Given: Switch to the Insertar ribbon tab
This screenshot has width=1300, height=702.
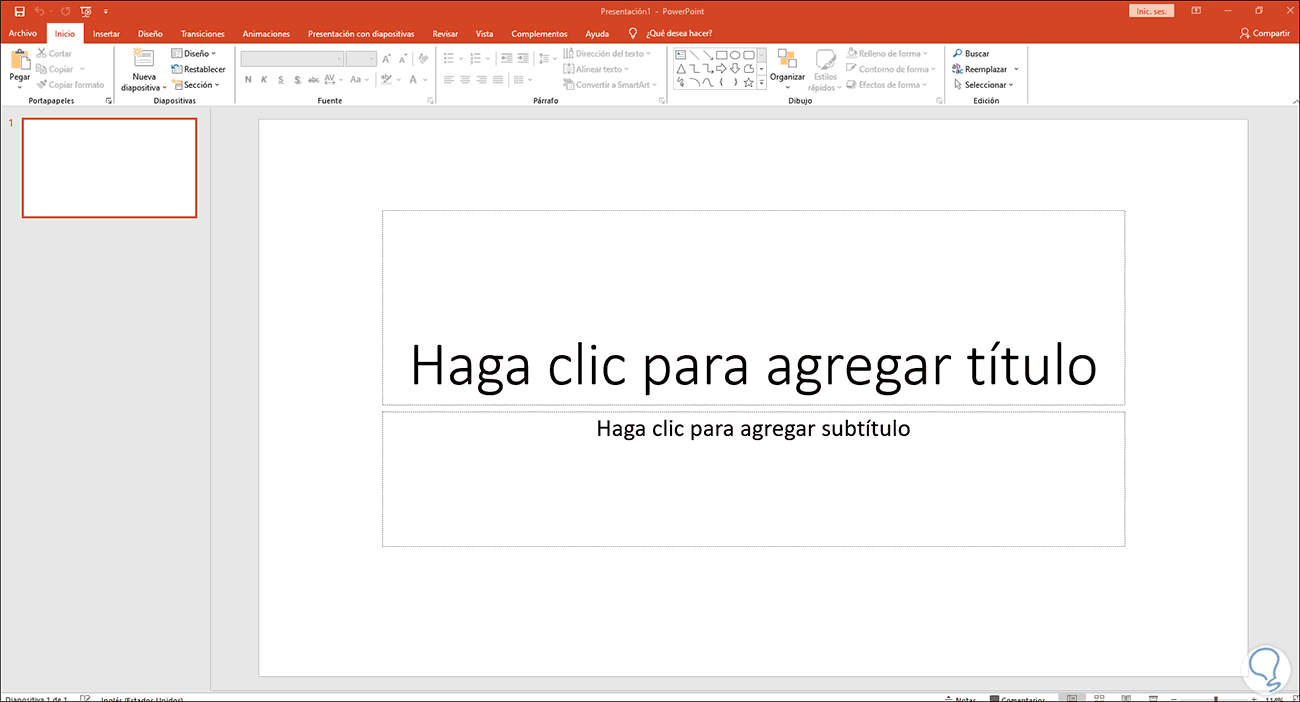Looking at the screenshot, I should pyautogui.click(x=106, y=33).
